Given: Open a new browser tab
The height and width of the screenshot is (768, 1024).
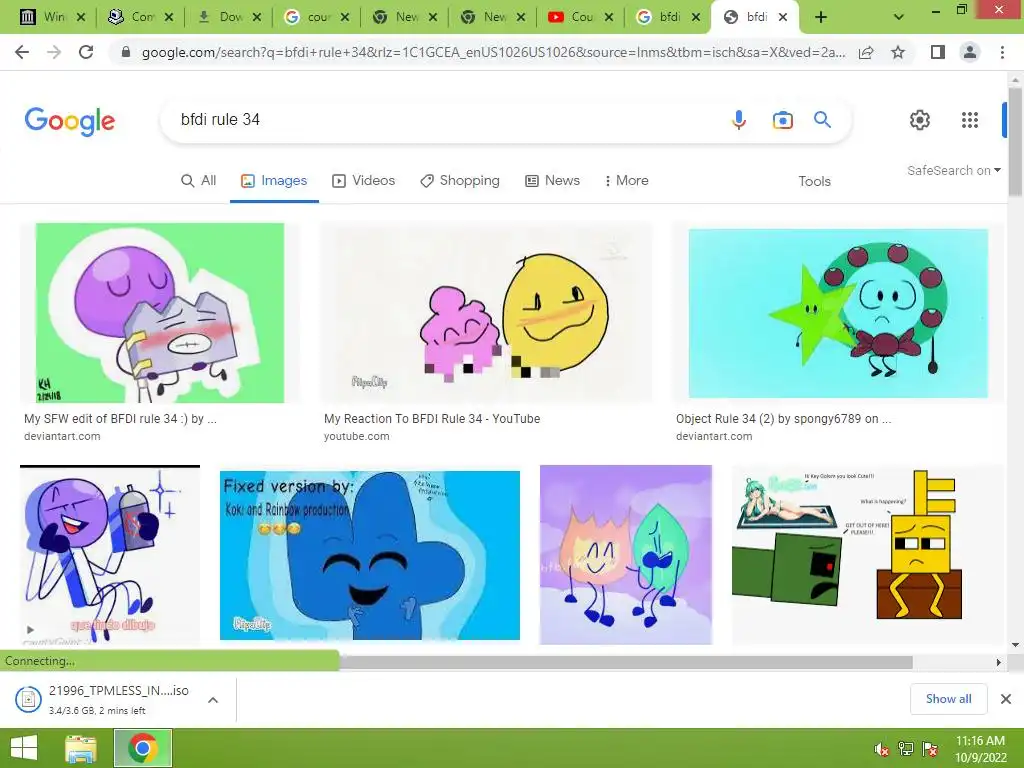Looking at the screenshot, I should pyautogui.click(x=821, y=18).
